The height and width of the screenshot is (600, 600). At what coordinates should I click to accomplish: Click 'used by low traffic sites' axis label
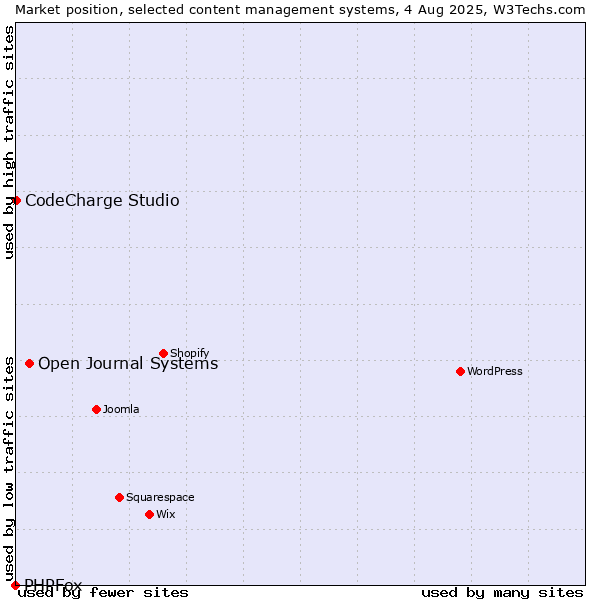[x=8, y=469]
